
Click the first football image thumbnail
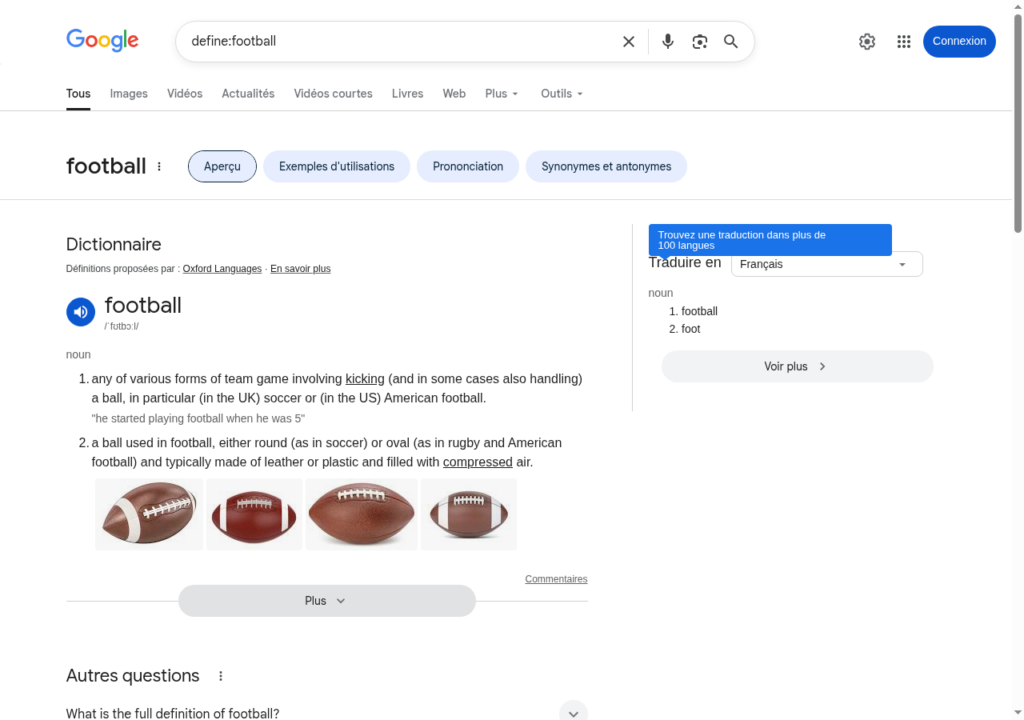[149, 514]
